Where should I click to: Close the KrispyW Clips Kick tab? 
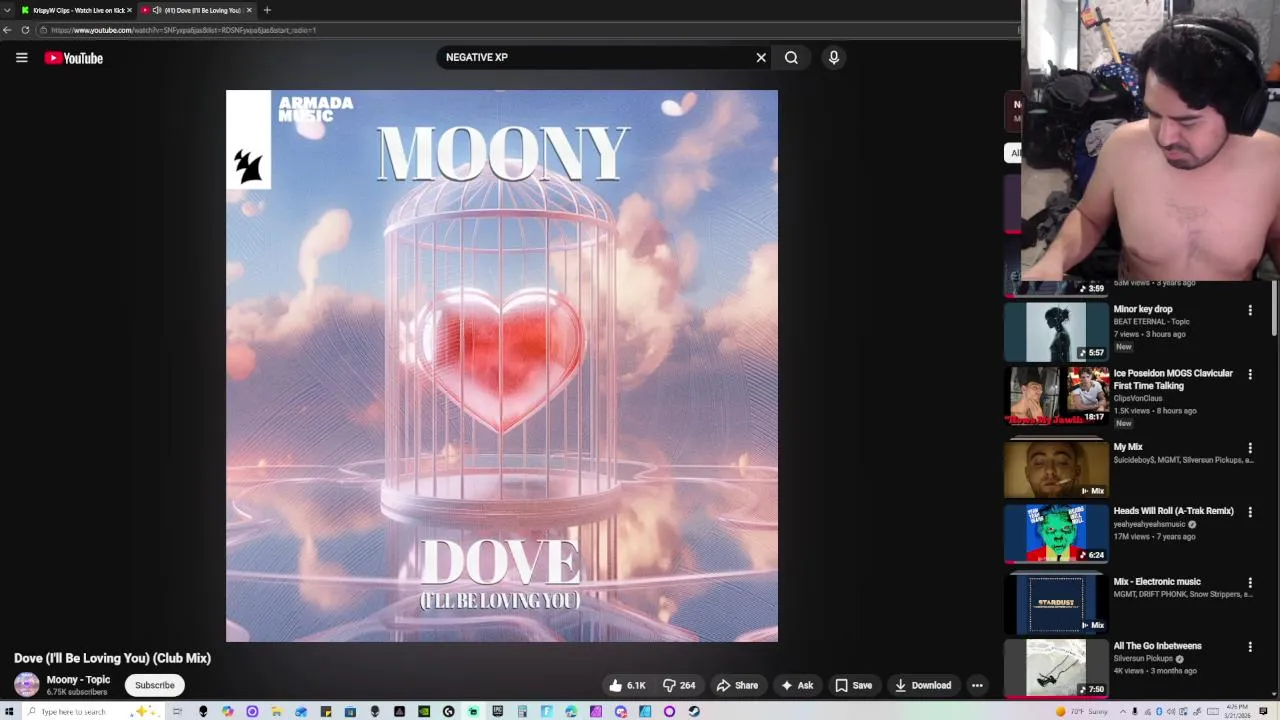[x=129, y=10]
